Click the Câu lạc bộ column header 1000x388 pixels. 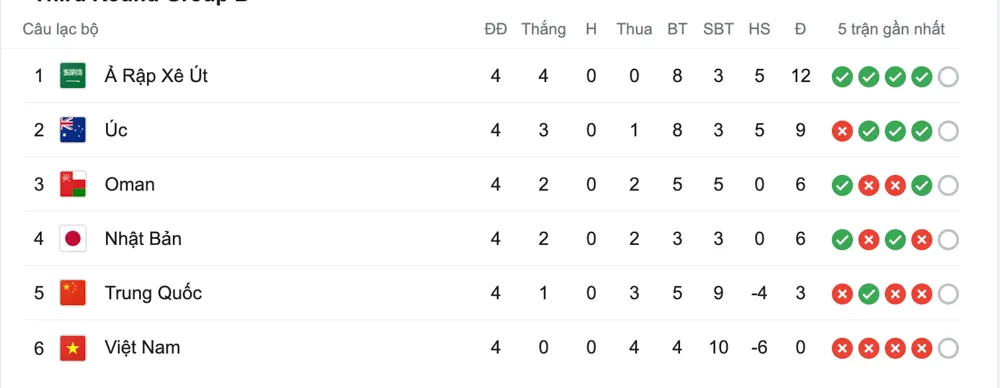coord(61,29)
